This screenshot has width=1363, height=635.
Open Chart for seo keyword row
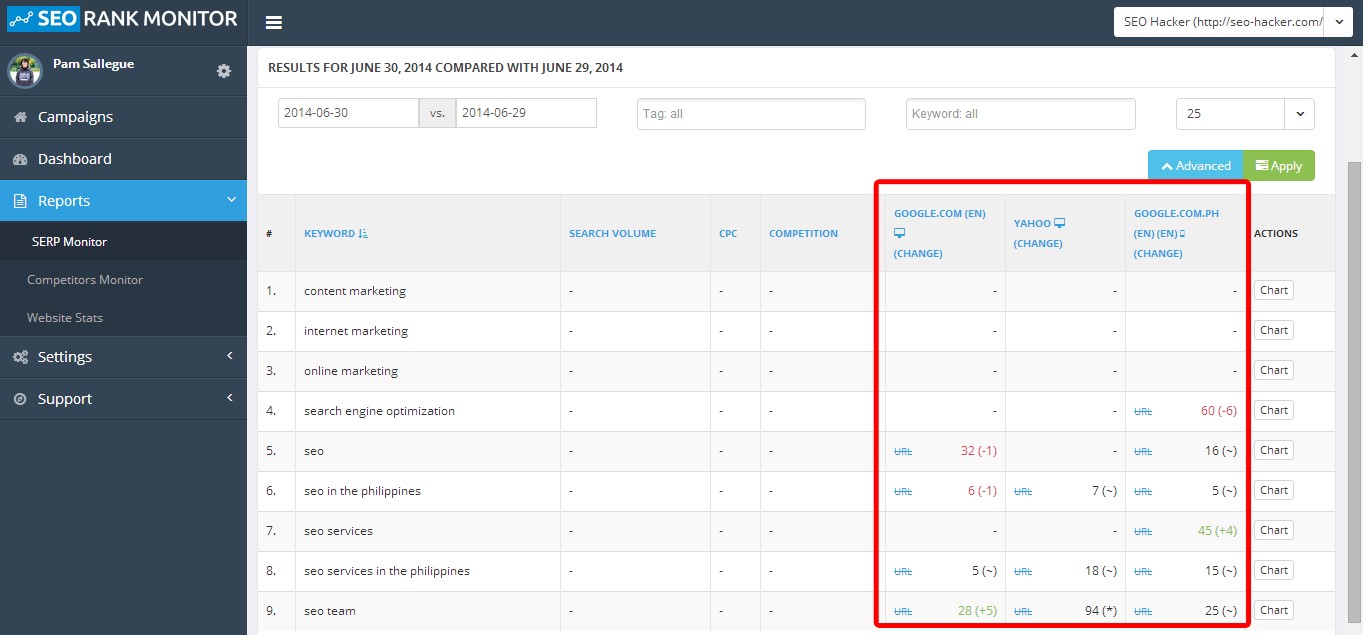coord(1273,450)
